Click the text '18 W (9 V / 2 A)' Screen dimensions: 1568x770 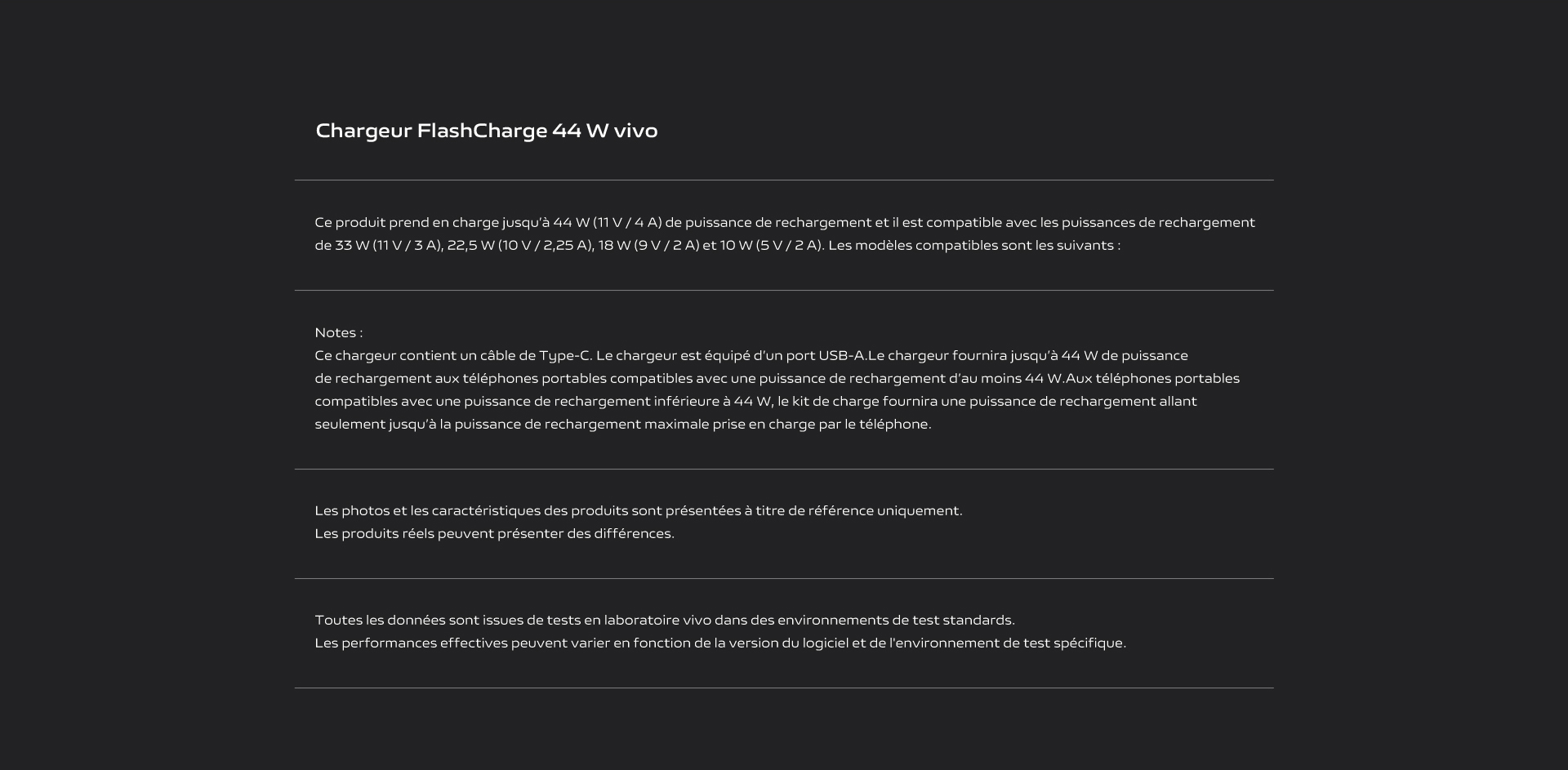(x=648, y=245)
